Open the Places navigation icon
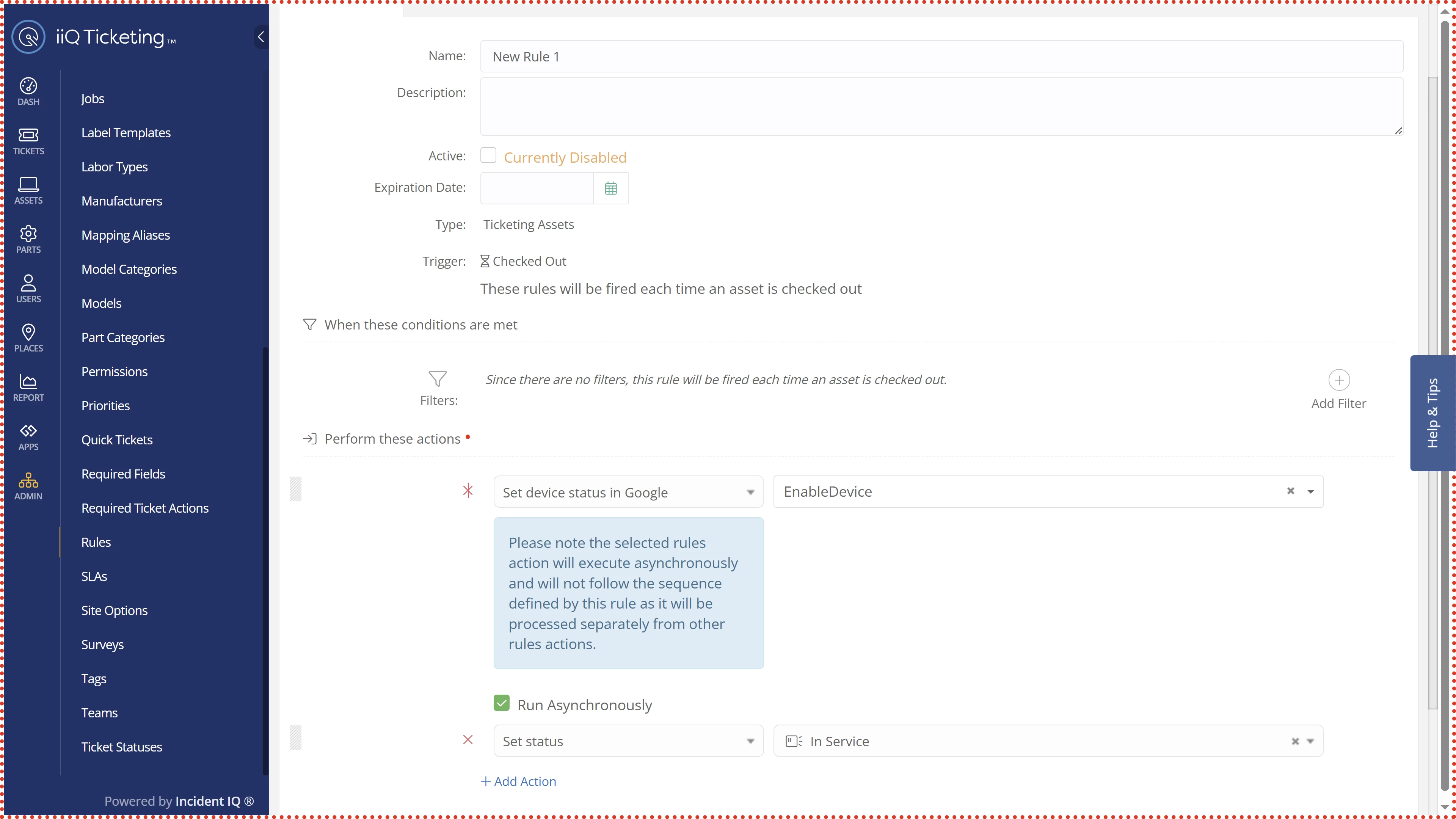The width and height of the screenshot is (1456, 819). (28, 338)
